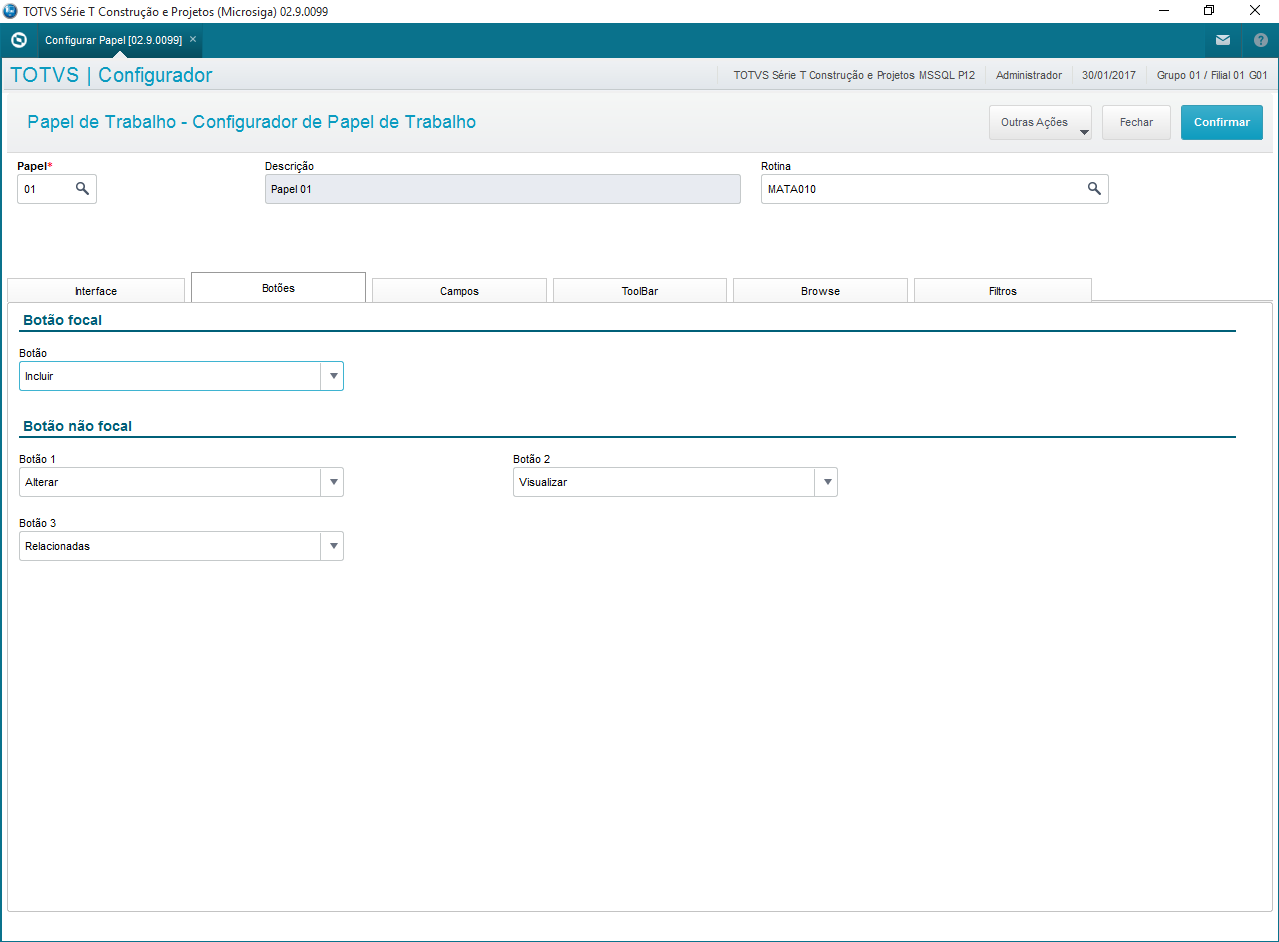
Task: Click the Confirmar button
Action: (x=1221, y=122)
